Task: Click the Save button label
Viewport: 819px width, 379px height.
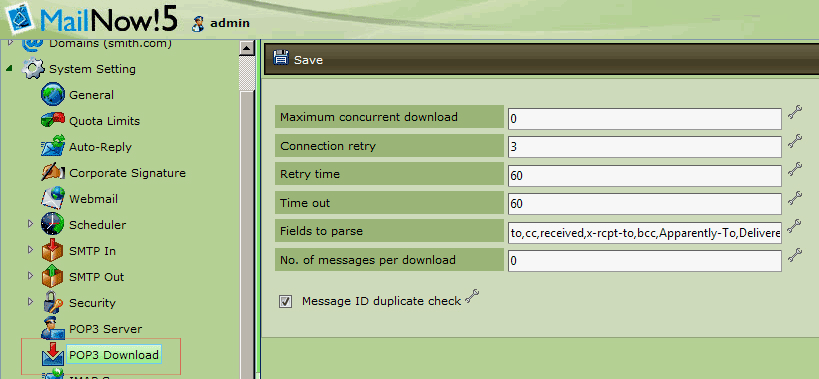Action: pyautogui.click(x=308, y=60)
